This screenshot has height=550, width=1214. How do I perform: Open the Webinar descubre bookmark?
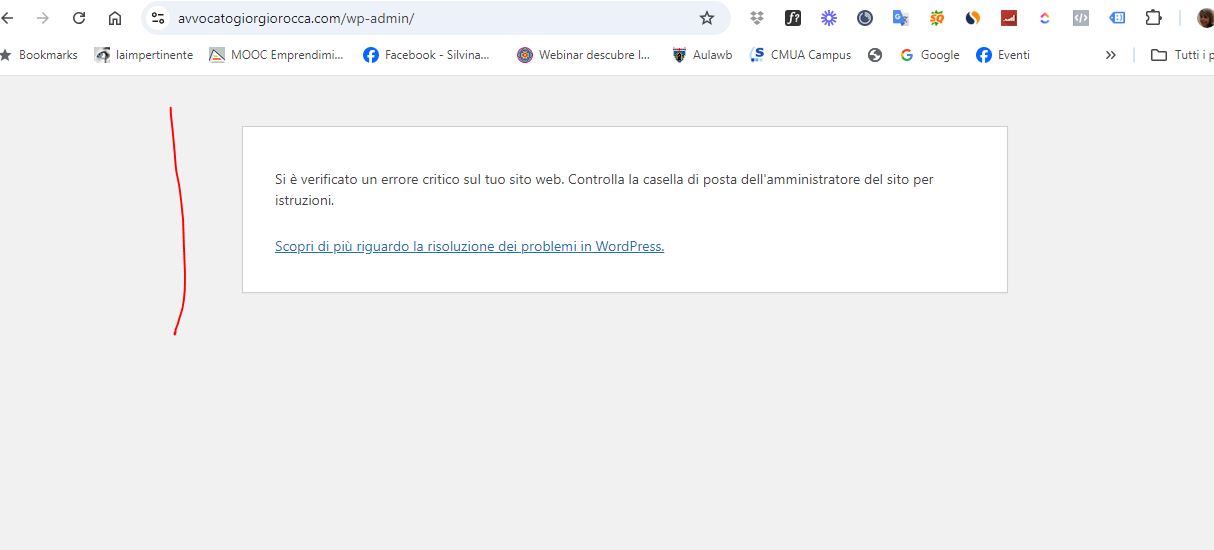click(x=584, y=55)
